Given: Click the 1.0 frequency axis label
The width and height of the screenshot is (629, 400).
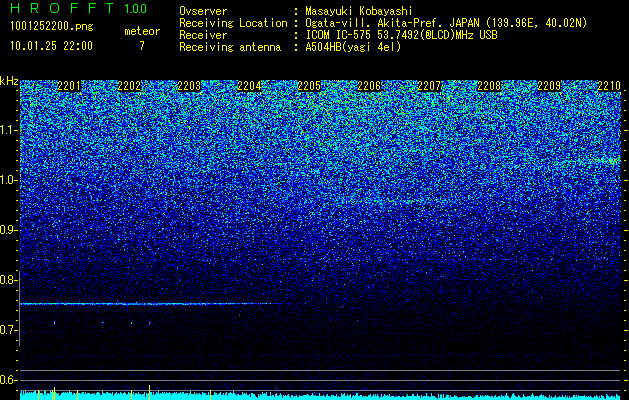Looking at the screenshot, I should click(9, 180).
